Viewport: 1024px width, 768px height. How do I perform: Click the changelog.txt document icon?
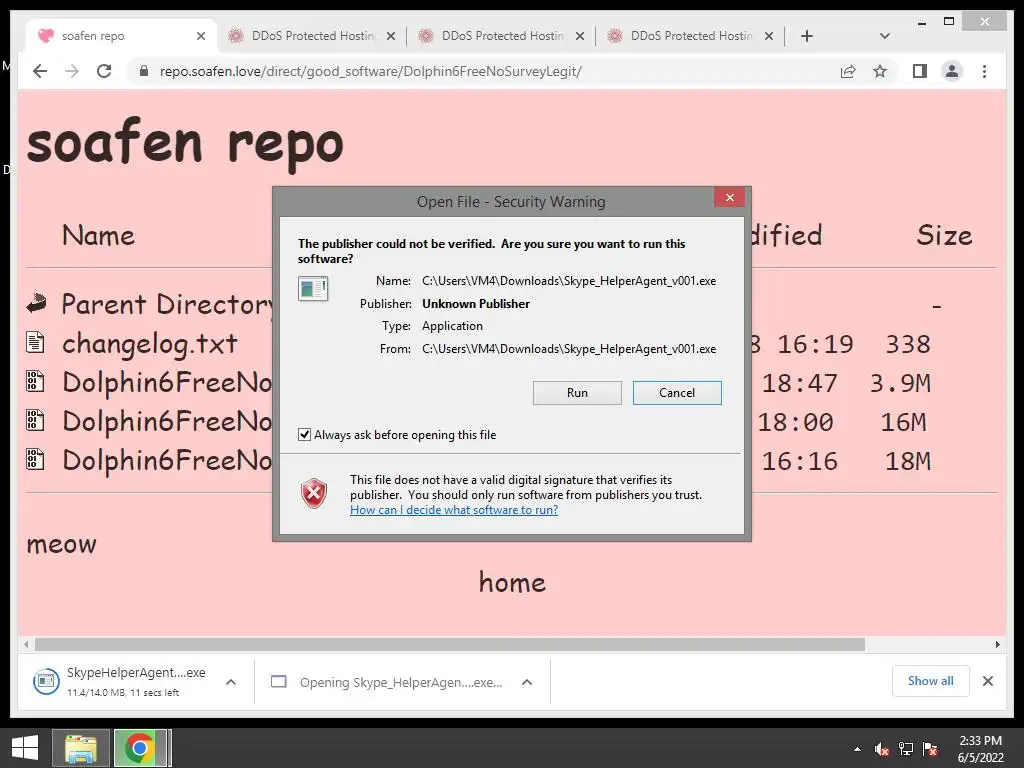tap(35, 342)
